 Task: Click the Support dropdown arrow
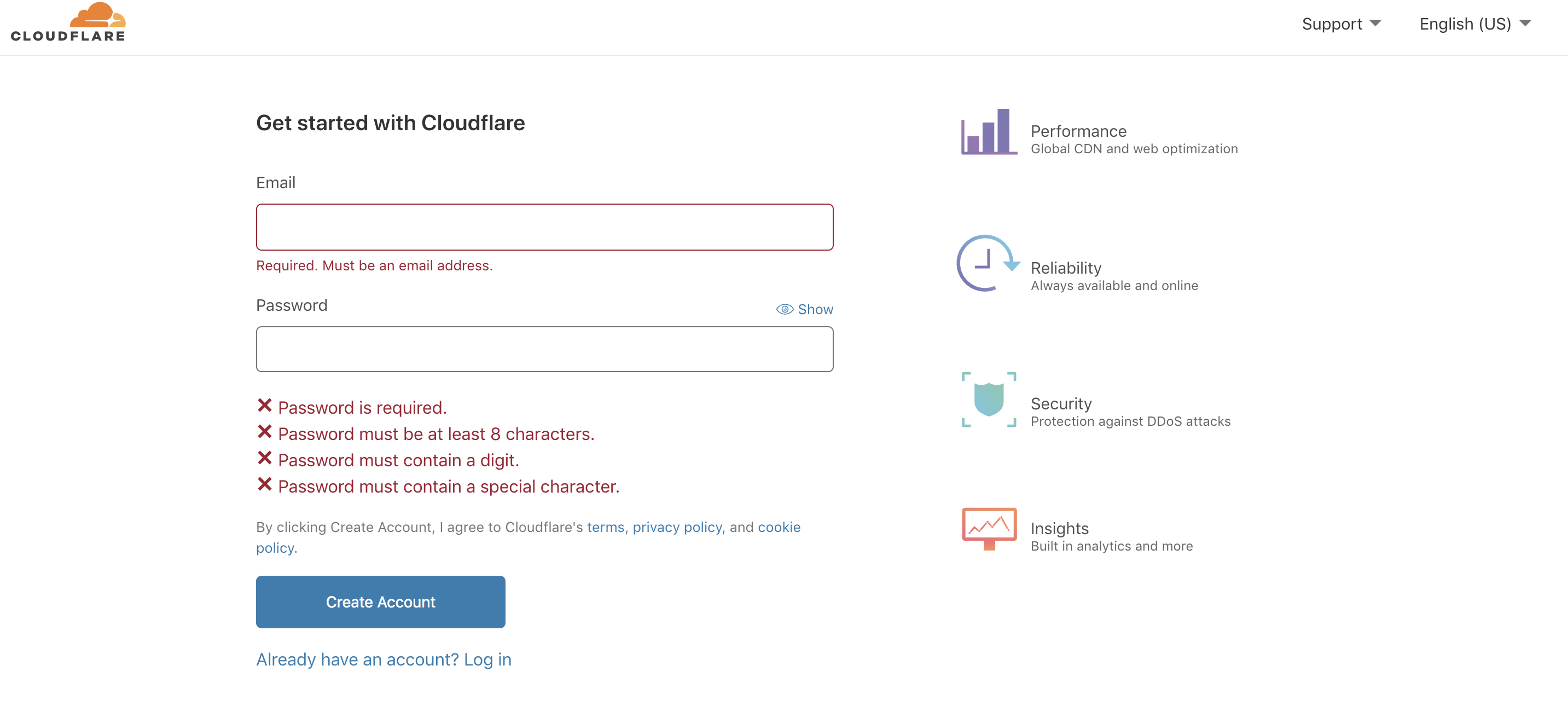[x=1375, y=23]
